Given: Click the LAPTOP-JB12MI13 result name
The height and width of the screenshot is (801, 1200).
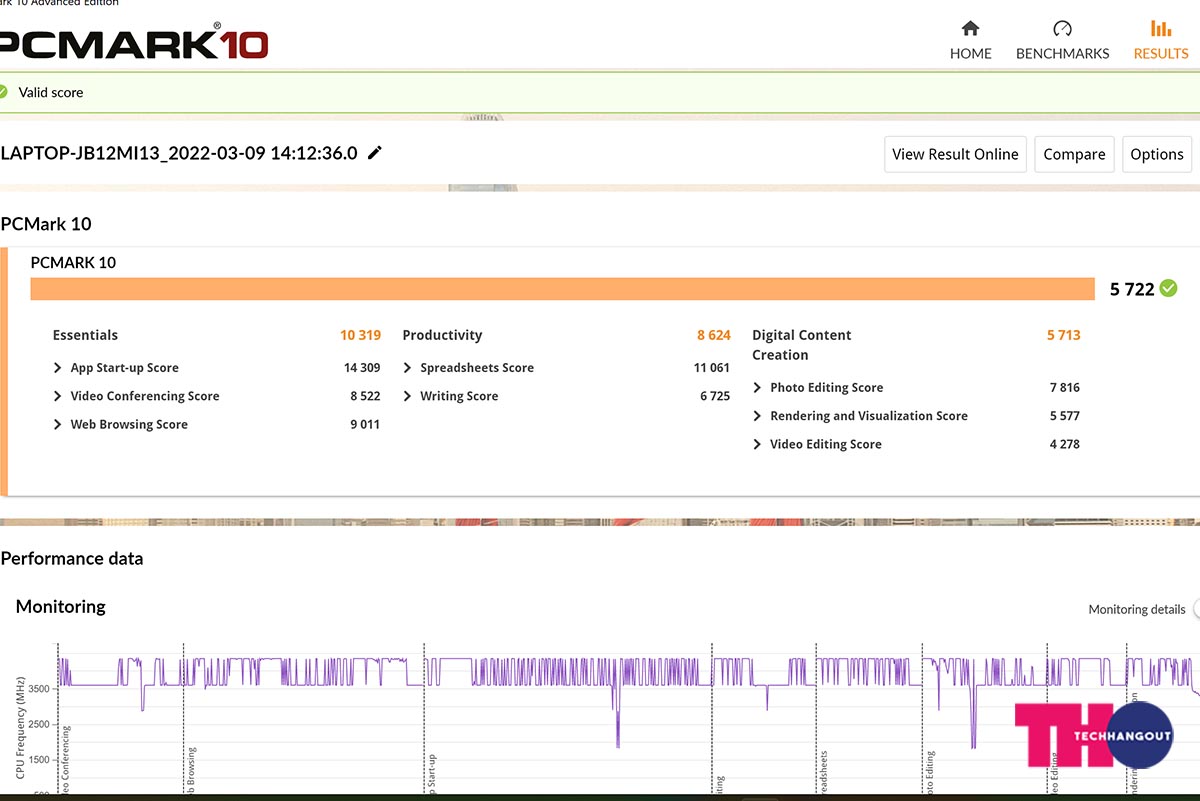Looking at the screenshot, I should (x=179, y=153).
